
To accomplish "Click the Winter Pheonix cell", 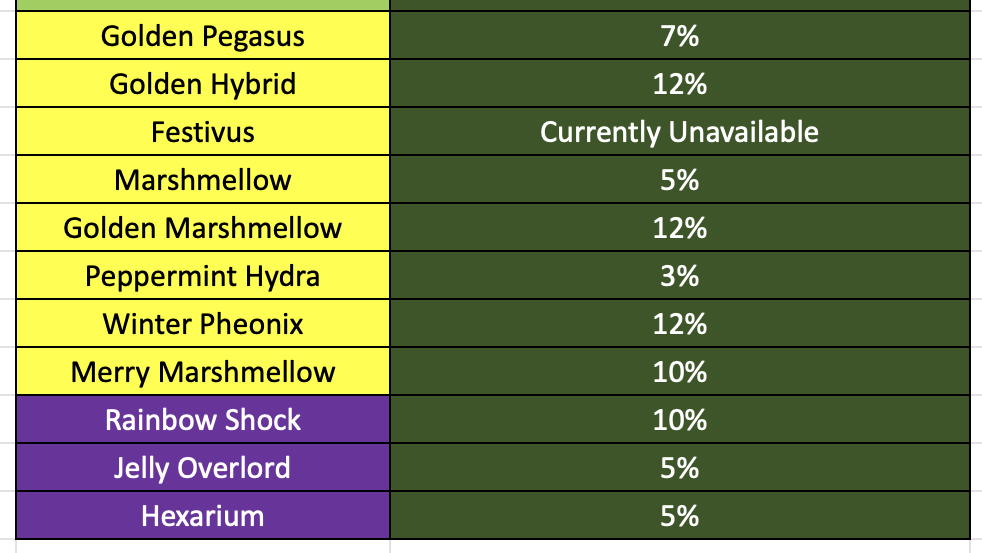I will click(203, 324).
